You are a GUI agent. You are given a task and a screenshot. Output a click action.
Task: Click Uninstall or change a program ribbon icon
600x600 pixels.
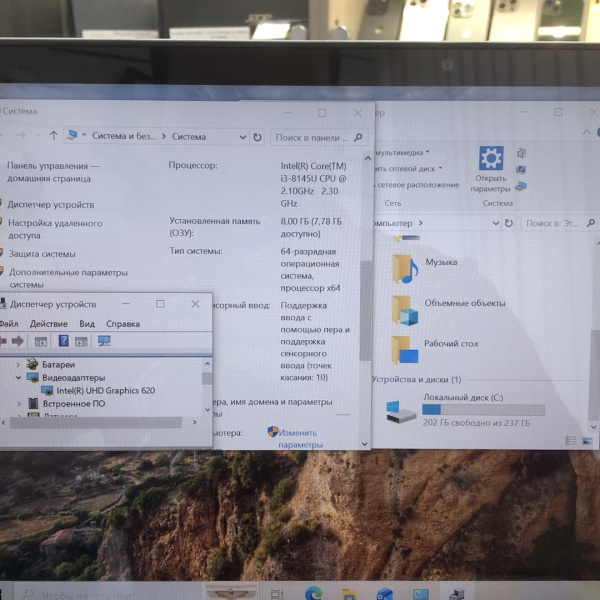tap(521, 153)
